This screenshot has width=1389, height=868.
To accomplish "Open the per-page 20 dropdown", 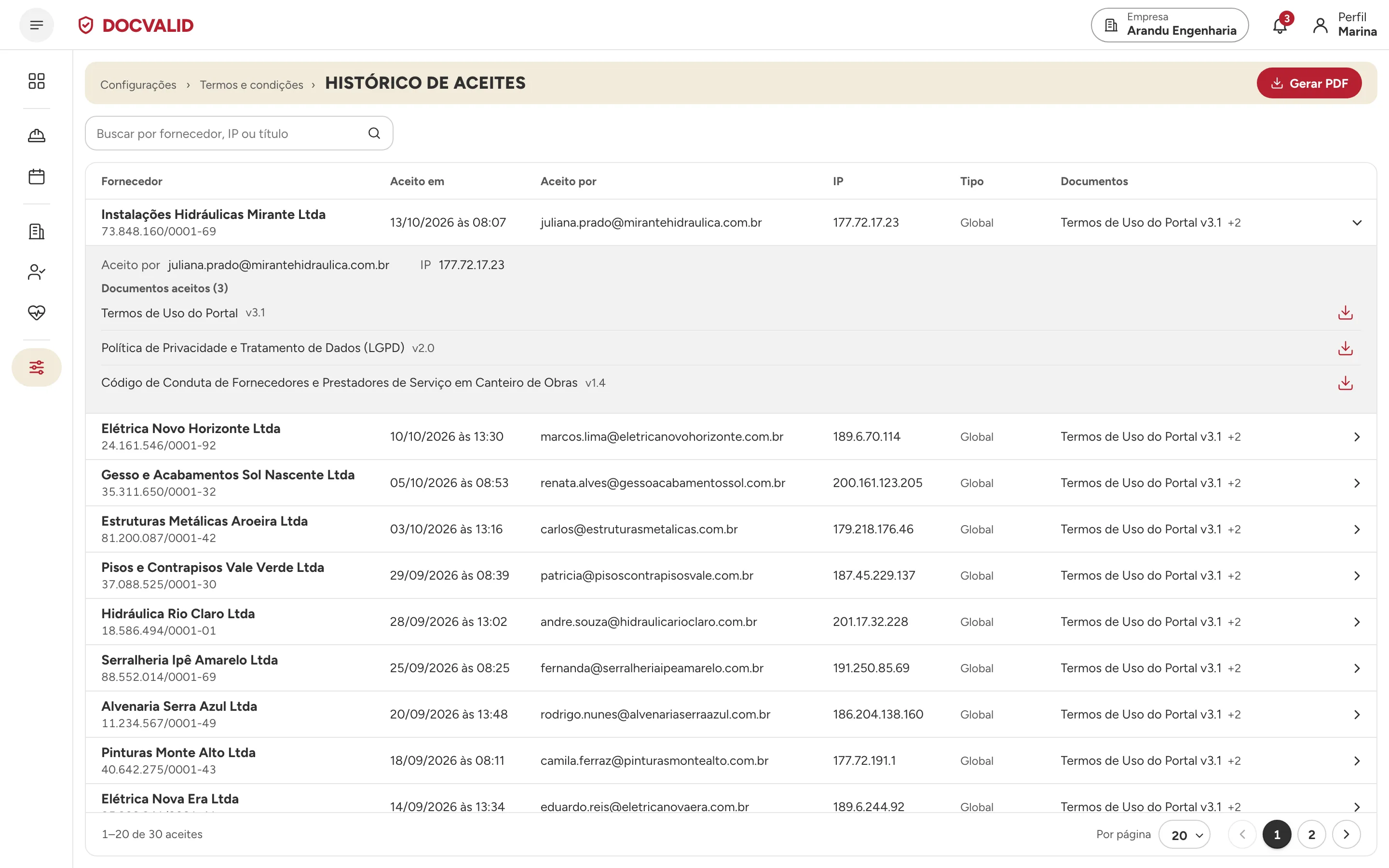I will 1184,835.
